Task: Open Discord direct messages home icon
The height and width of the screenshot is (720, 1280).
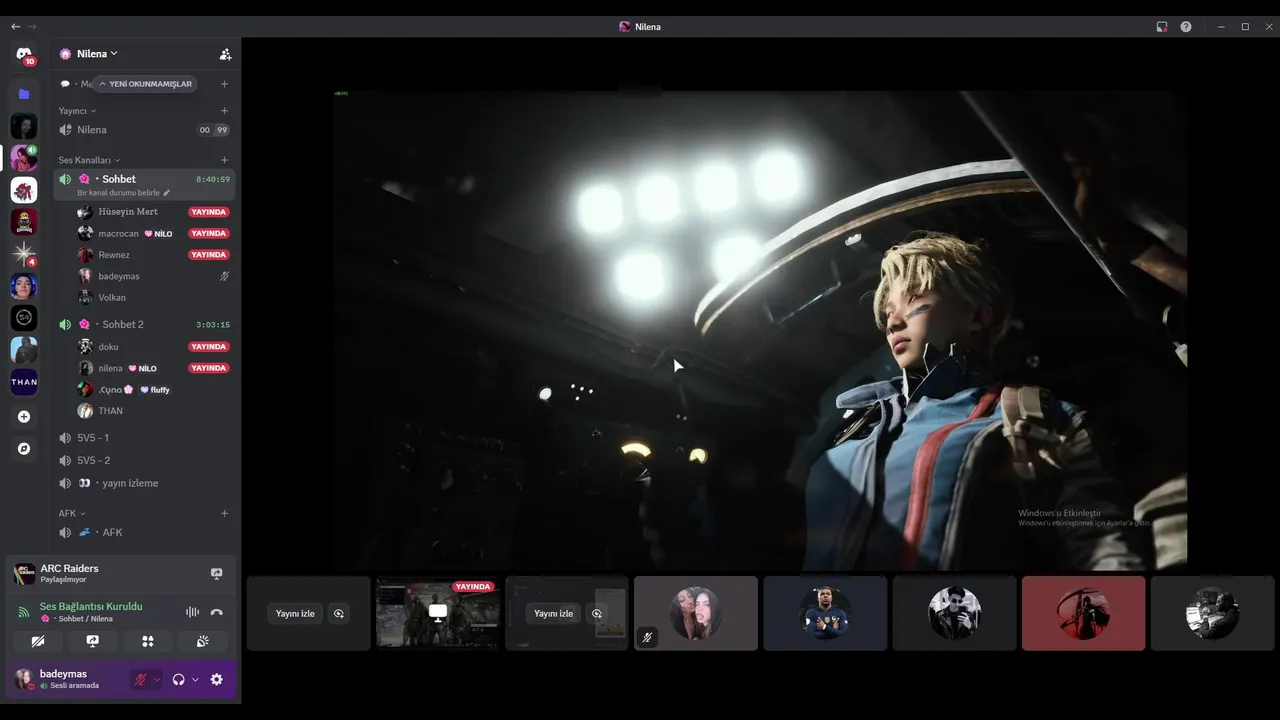Action: click(x=24, y=54)
